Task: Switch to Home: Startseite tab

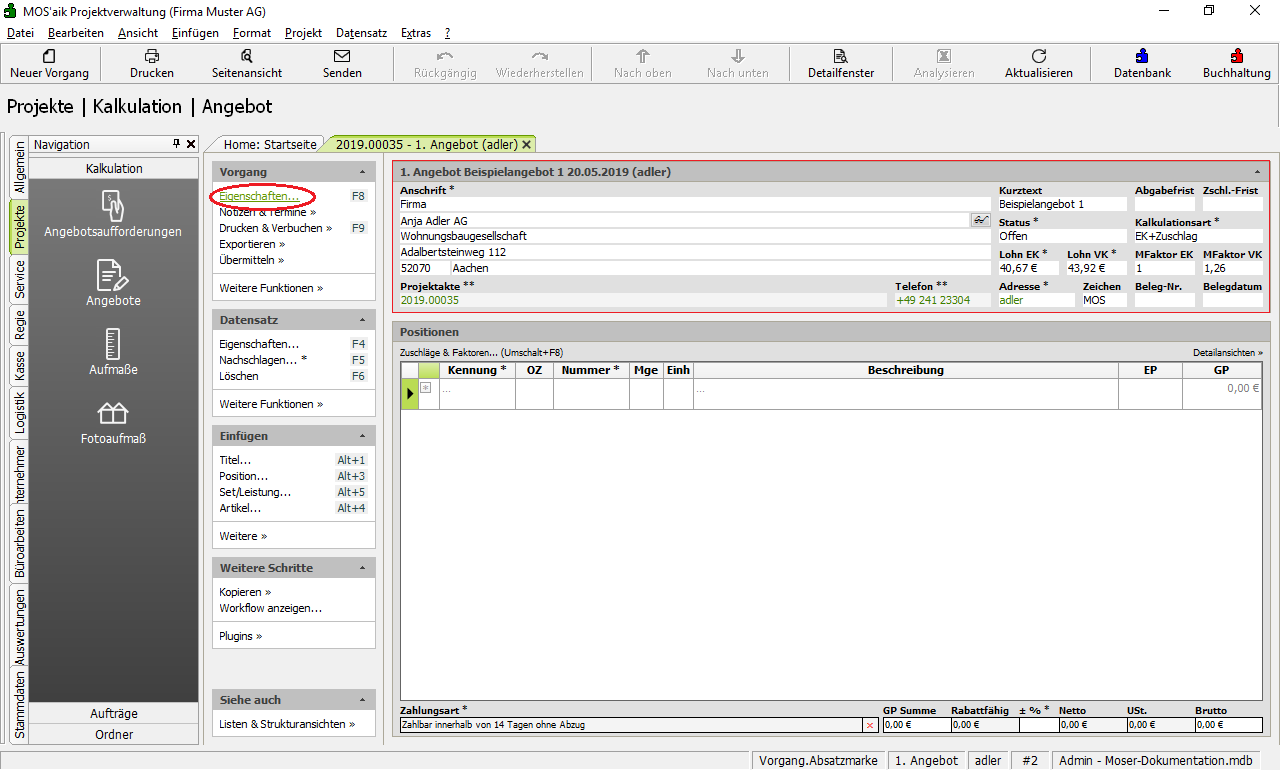Action: (269, 144)
